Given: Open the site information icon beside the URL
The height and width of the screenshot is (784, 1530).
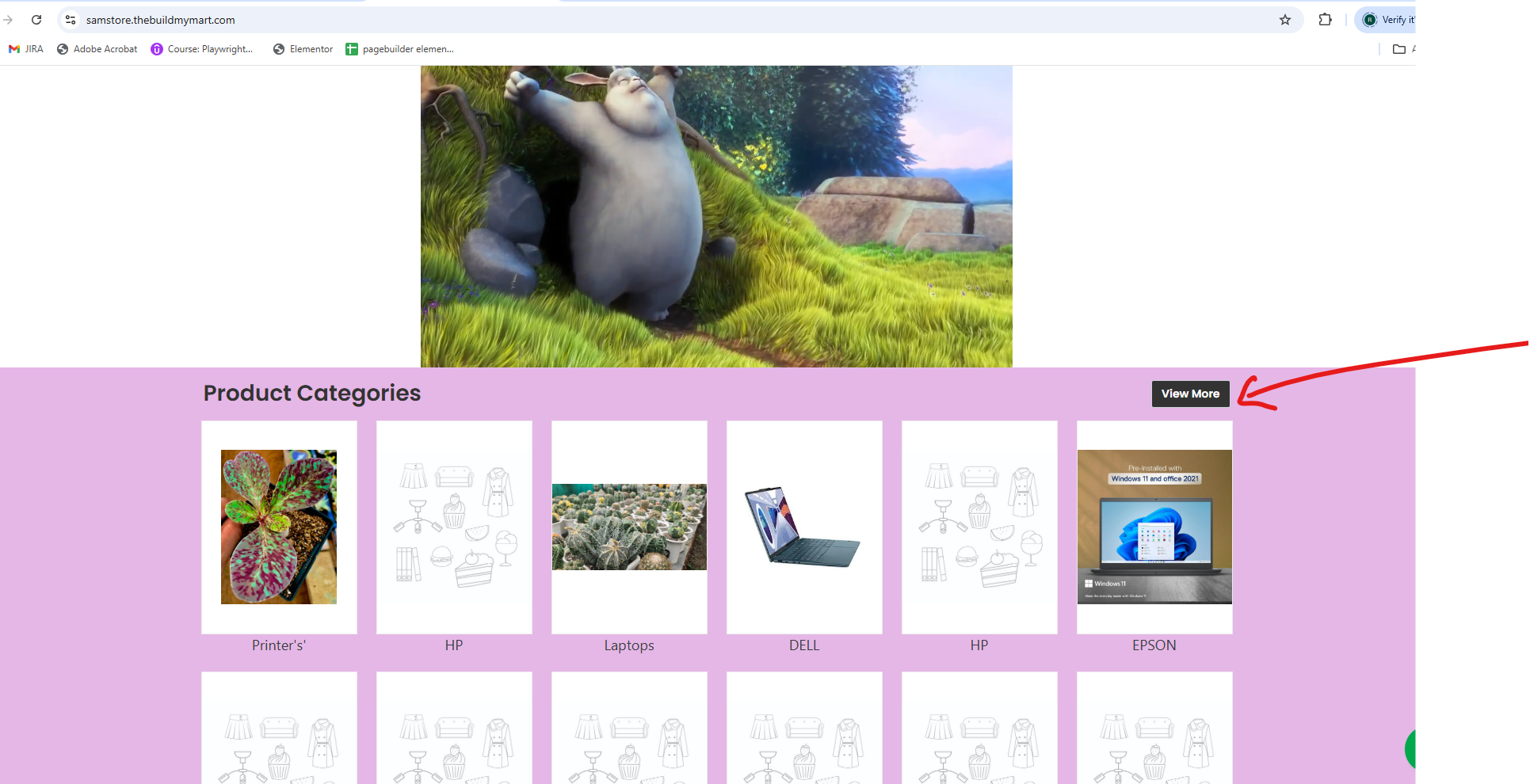Looking at the screenshot, I should pos(71,20).
